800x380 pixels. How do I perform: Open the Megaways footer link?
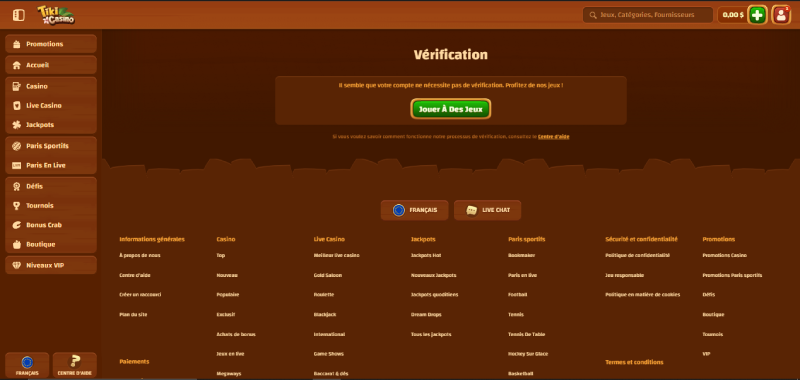coord(229,374)
